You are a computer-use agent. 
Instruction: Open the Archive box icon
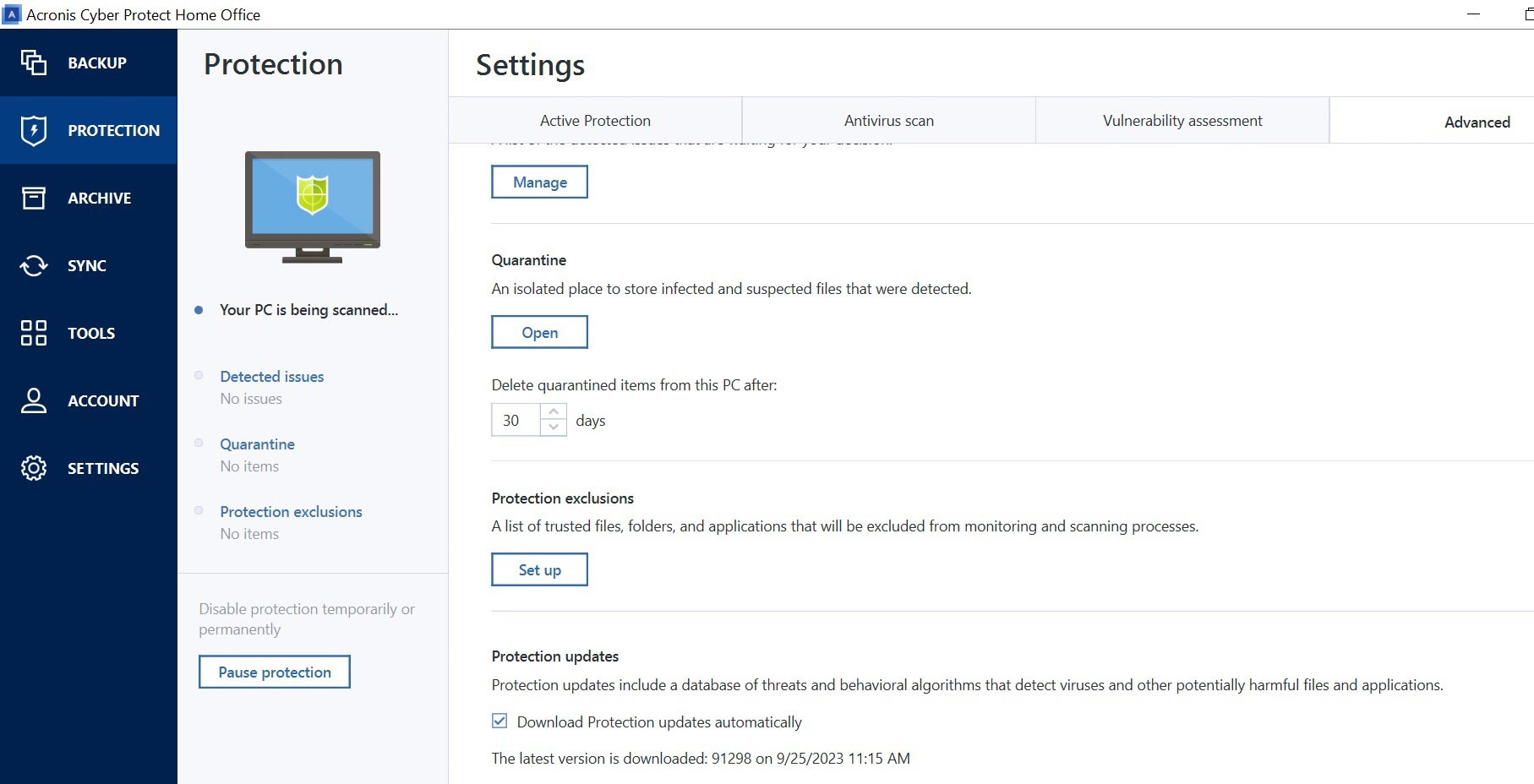tap(34, 198)
